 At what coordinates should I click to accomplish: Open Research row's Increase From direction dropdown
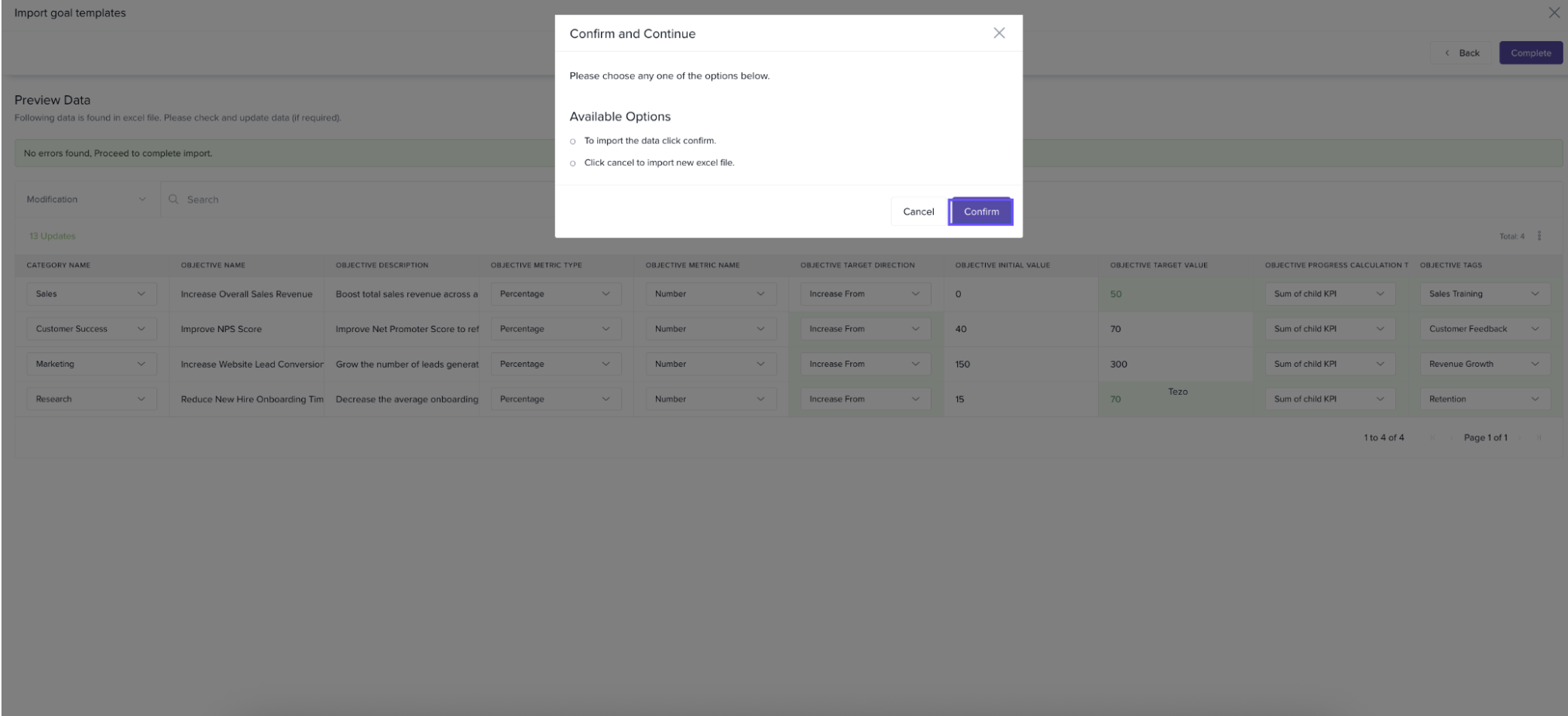pyautogui.click(x=864, y=399)
